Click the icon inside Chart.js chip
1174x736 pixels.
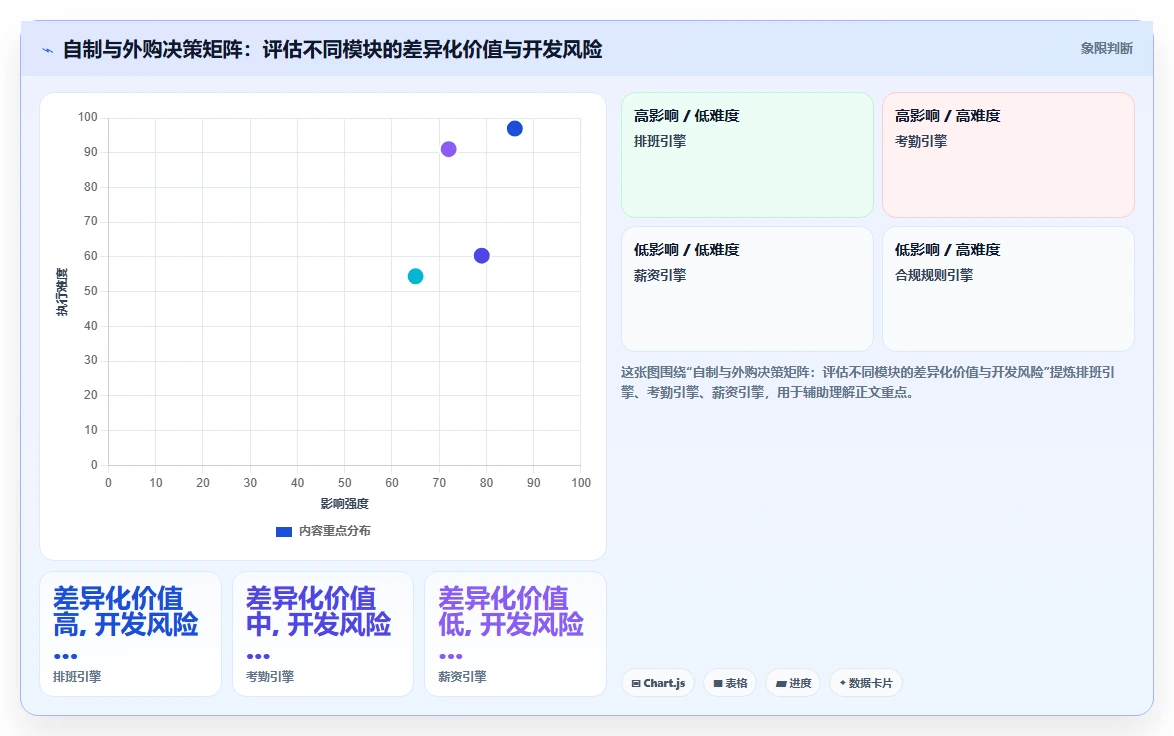636,684
